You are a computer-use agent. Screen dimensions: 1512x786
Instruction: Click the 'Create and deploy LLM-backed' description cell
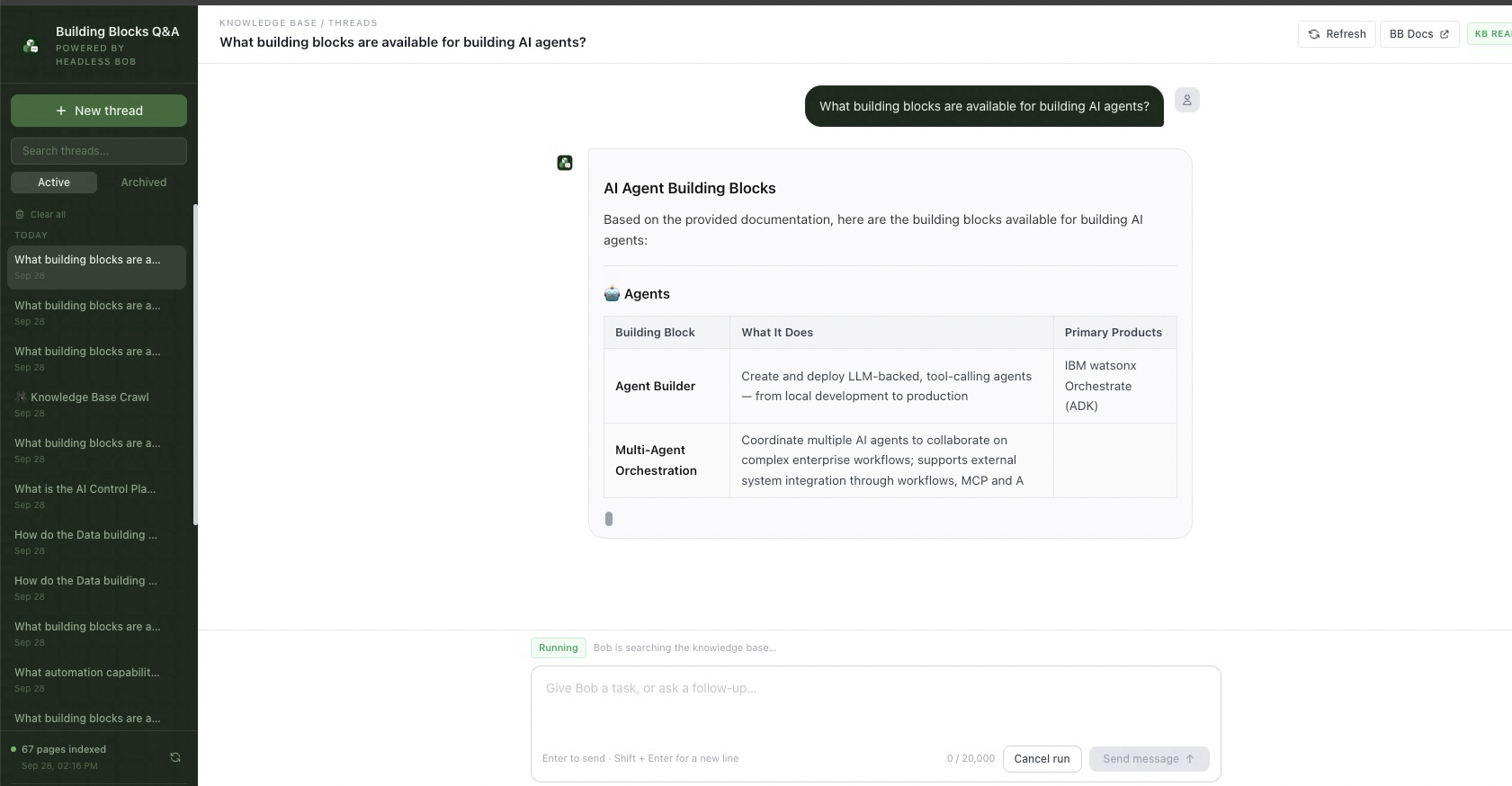(x=891, y=386)
